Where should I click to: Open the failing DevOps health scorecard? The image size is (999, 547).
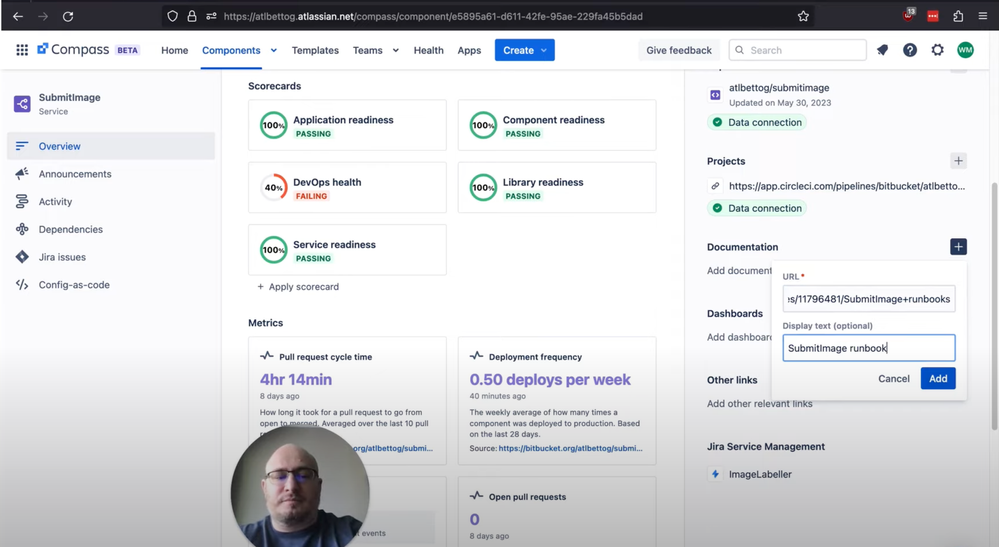click(x=347, y=187)
